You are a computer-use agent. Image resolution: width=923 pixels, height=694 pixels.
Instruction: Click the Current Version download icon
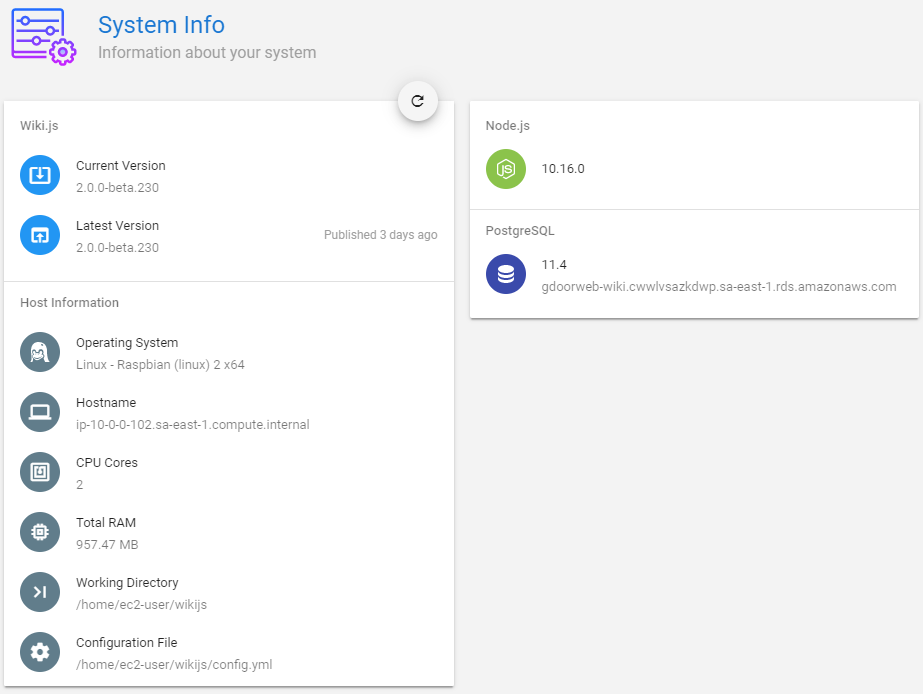click(x=40, y=175)
